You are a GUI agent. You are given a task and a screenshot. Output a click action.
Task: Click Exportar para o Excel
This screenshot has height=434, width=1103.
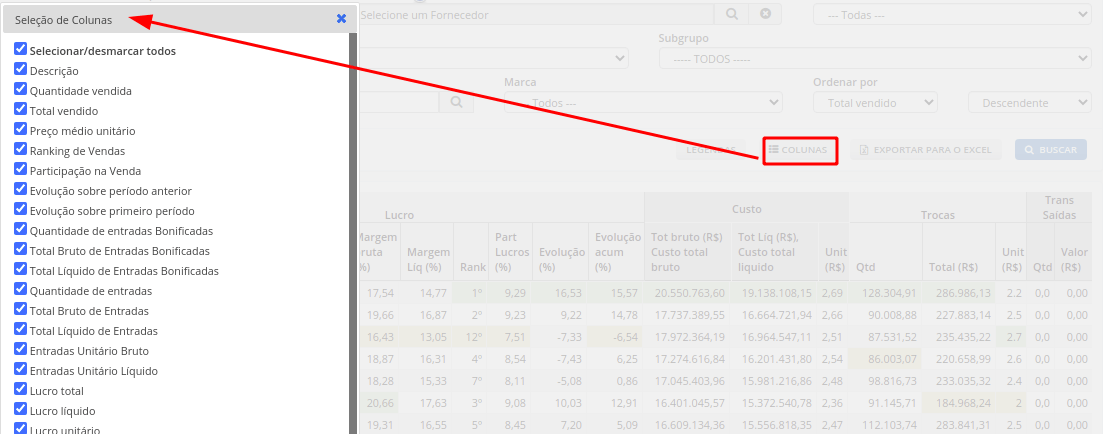point(926,150)
